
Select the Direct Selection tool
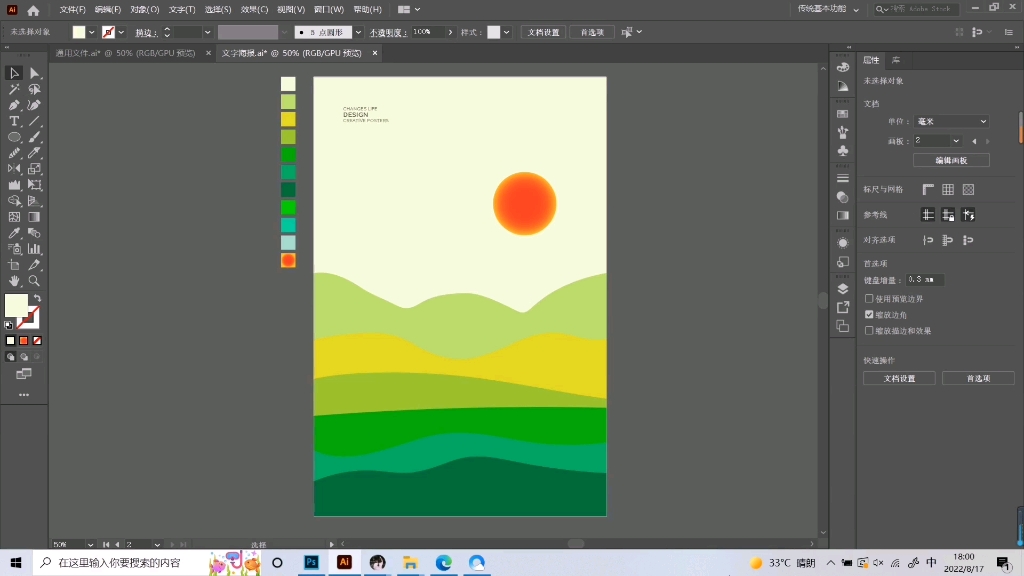(34, 73)
